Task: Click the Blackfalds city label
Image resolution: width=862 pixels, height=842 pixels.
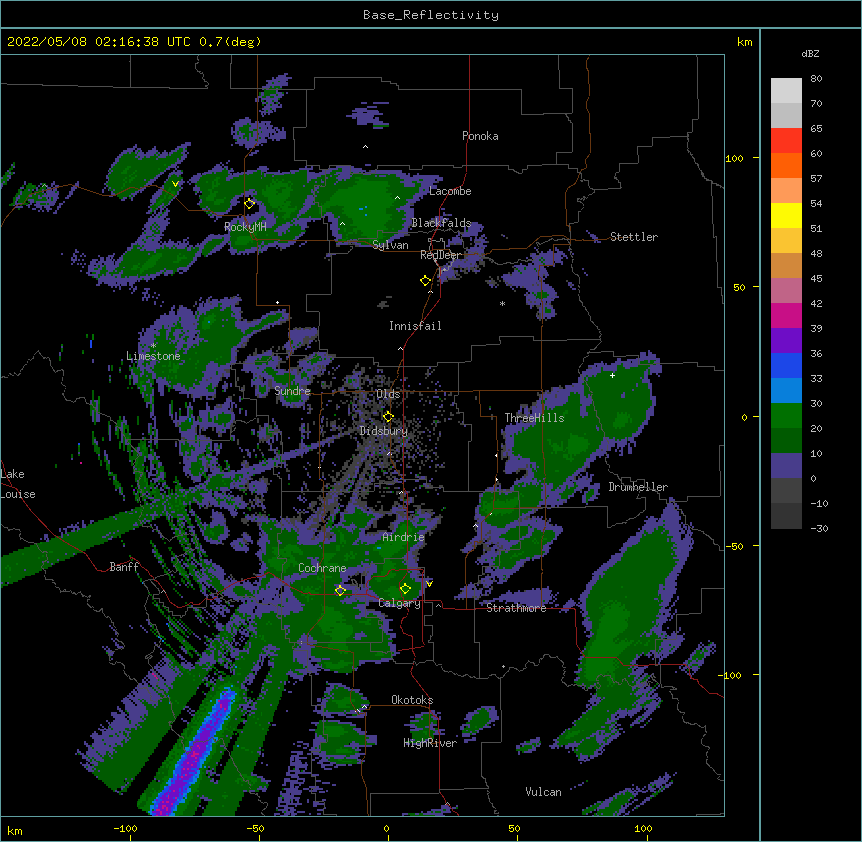Action: click(441, 223)
